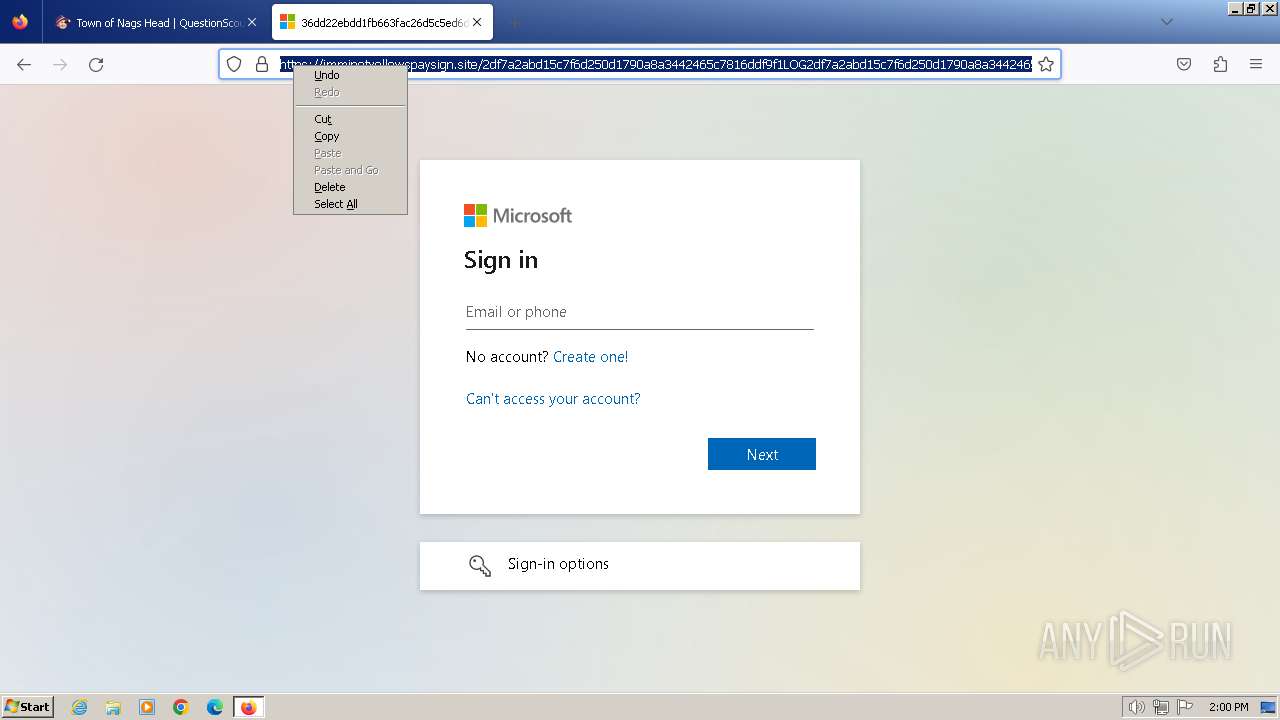Open the Firefox hamburger menu
This screenshot has height=720, width=1280.
1256,64
